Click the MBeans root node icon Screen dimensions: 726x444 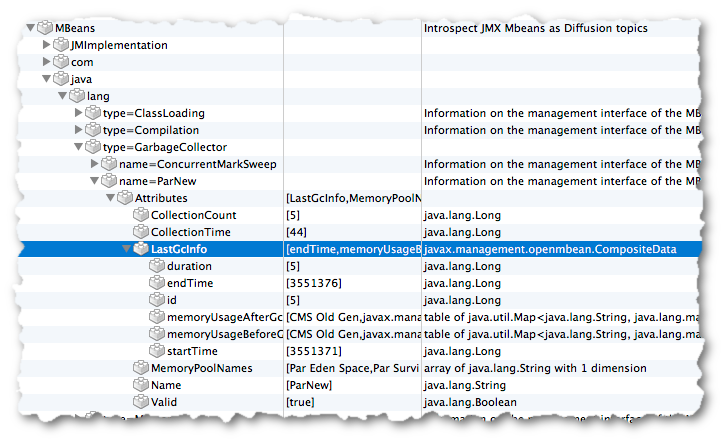point(45,28)
